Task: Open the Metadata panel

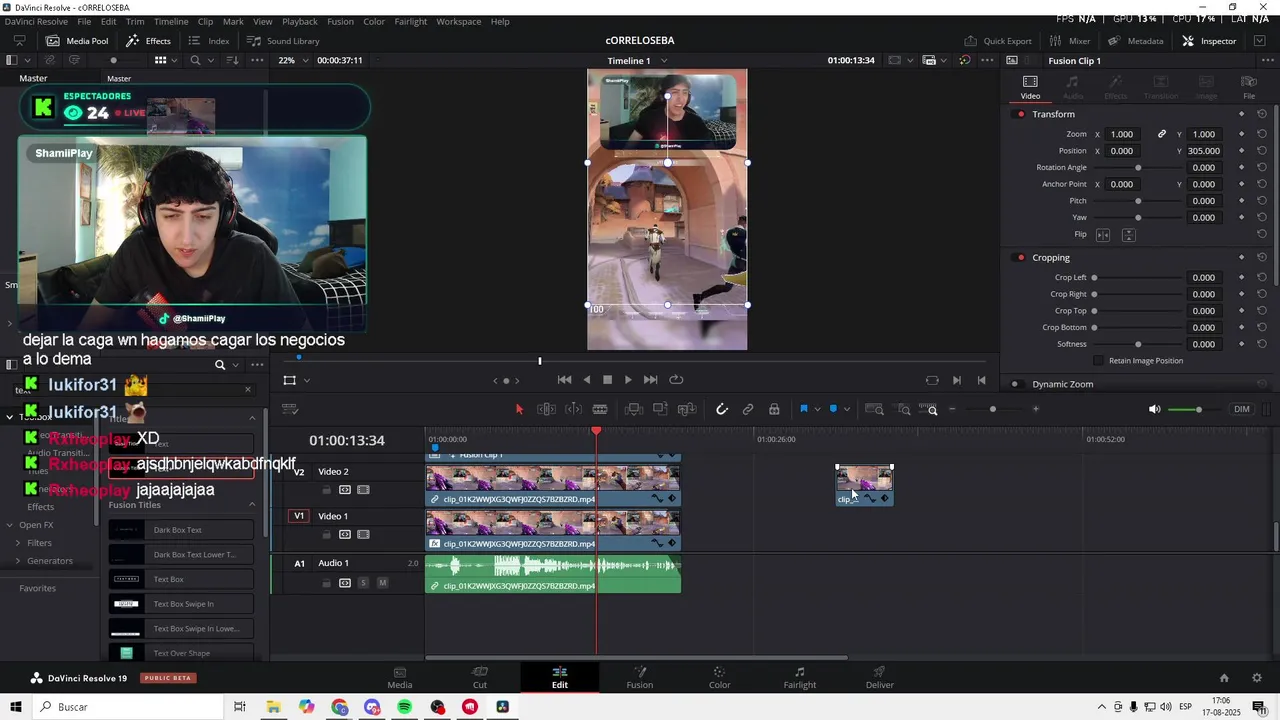Action: [x=1136, y=41]
